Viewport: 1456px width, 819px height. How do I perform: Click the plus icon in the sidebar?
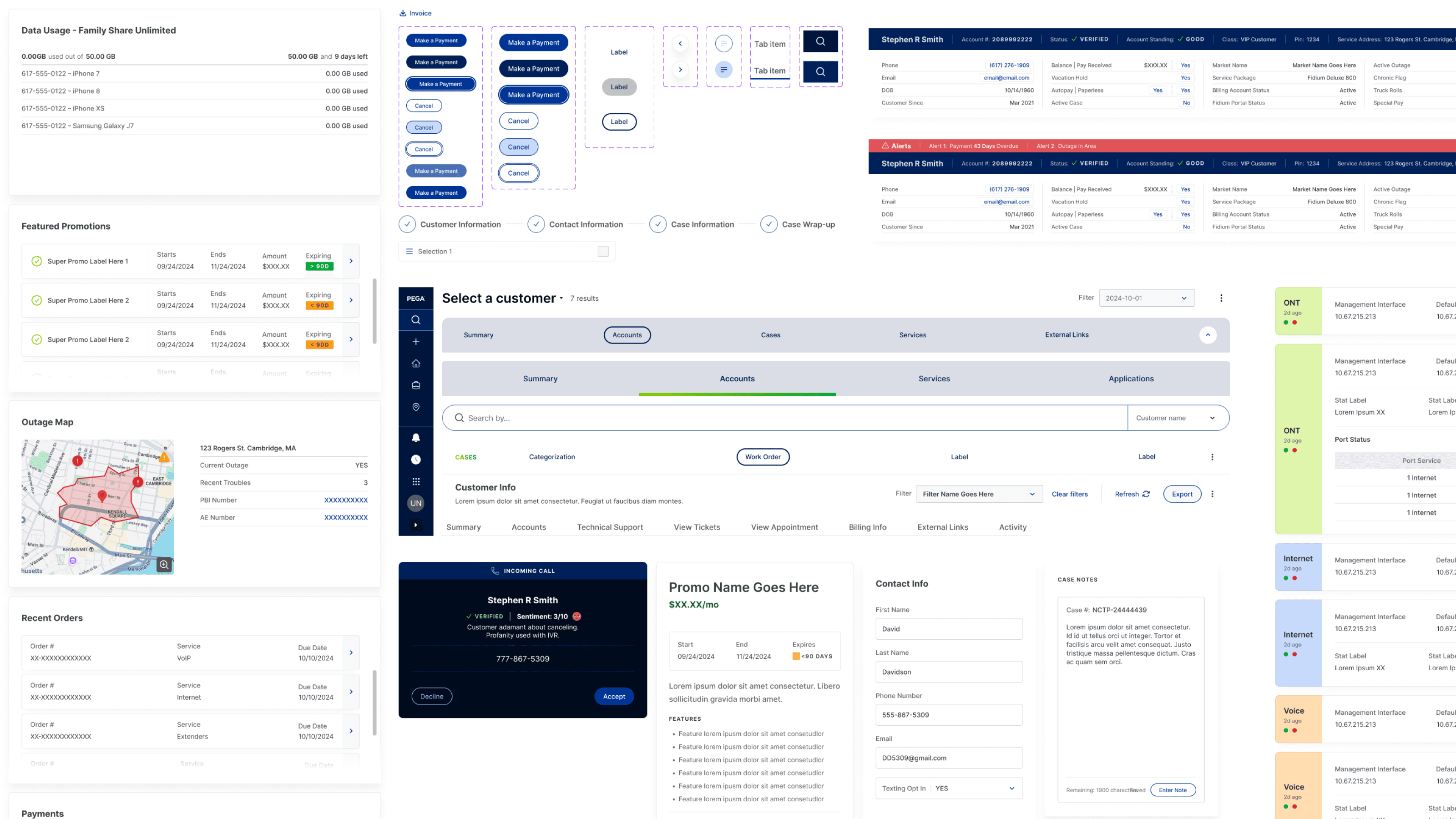[415, 341]
